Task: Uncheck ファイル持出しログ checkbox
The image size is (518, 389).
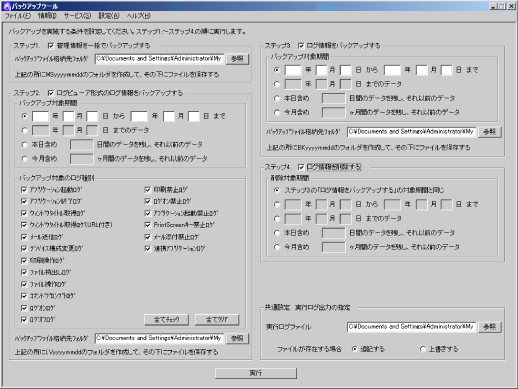Action: tap(24, 272)
